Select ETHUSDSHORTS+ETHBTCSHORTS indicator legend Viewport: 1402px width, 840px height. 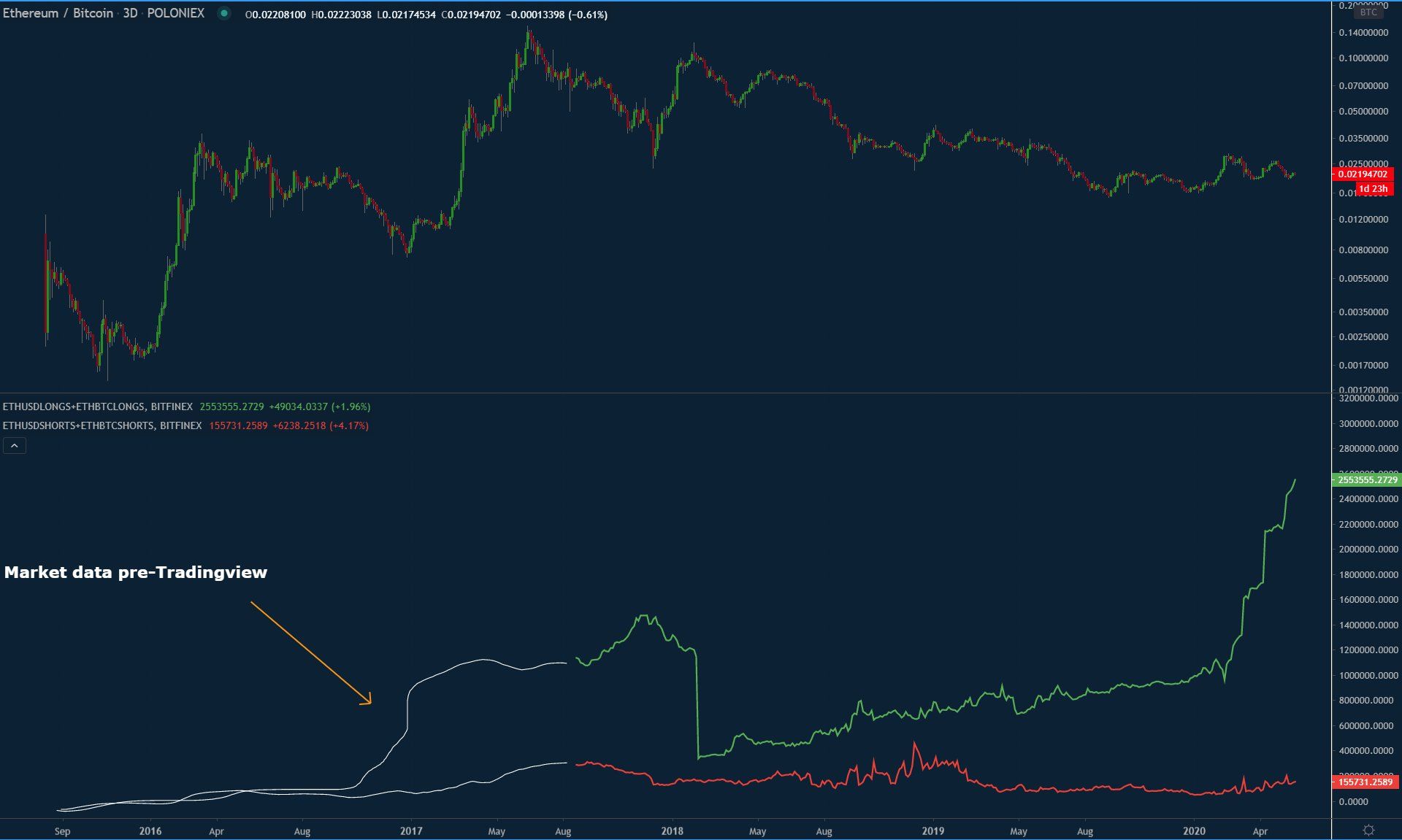coord(101,425)
